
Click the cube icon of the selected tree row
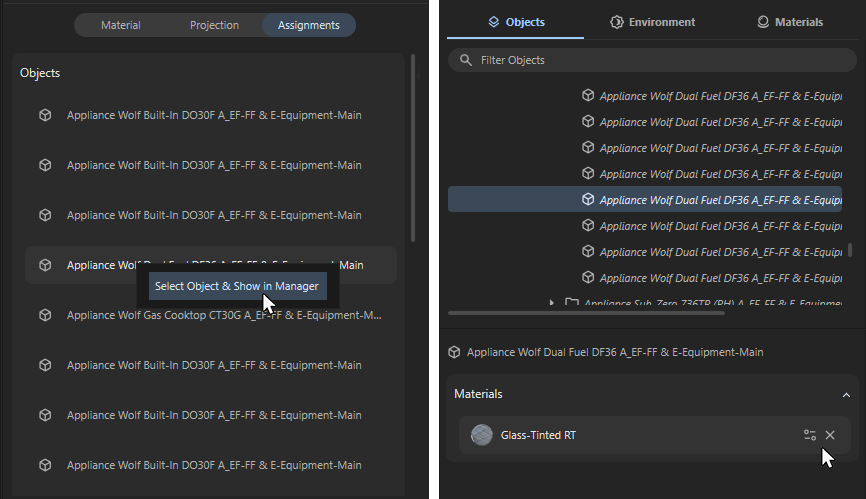588,199
